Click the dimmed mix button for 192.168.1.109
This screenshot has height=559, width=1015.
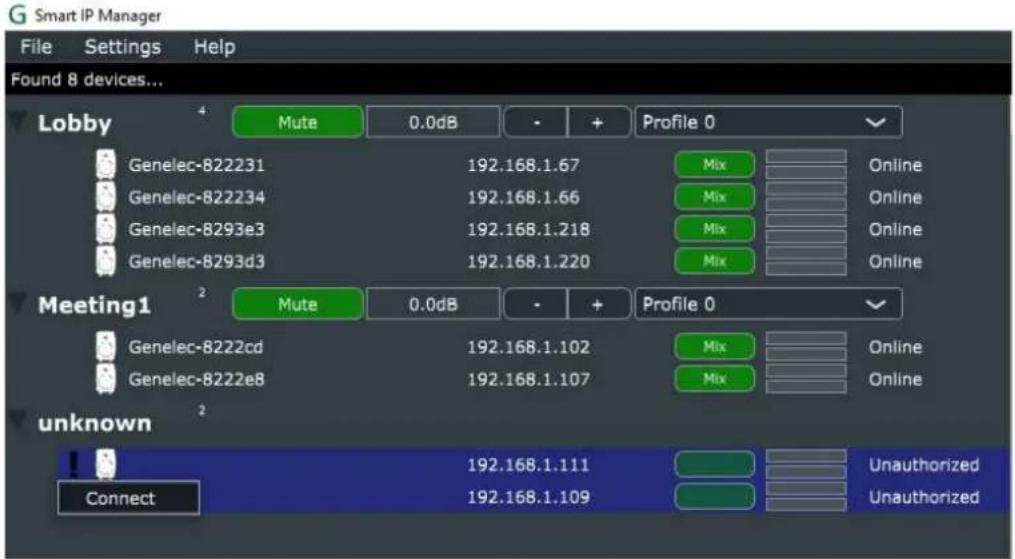click(715, 497)
